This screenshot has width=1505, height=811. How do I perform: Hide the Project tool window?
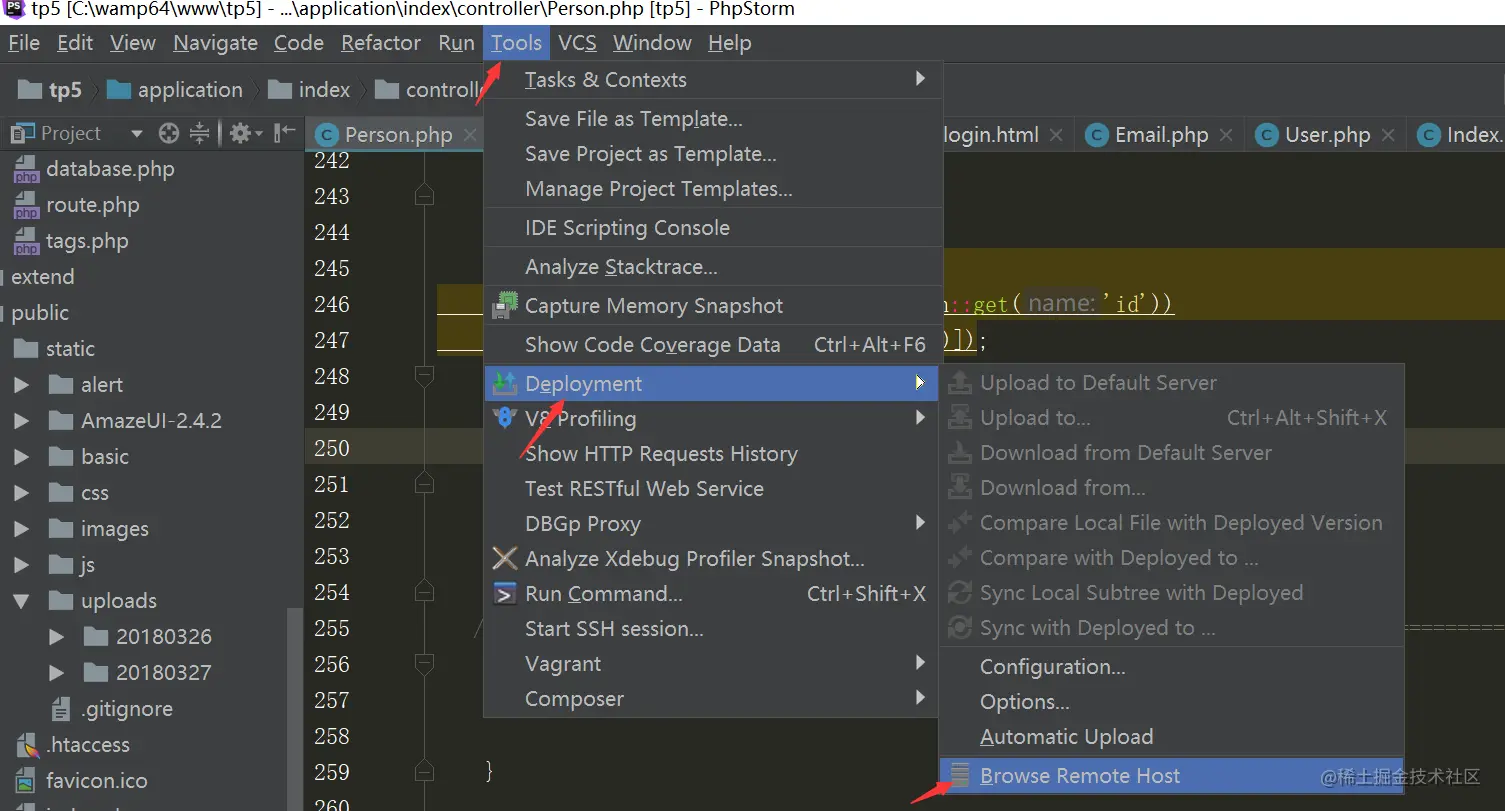click(x=286, y=133)
